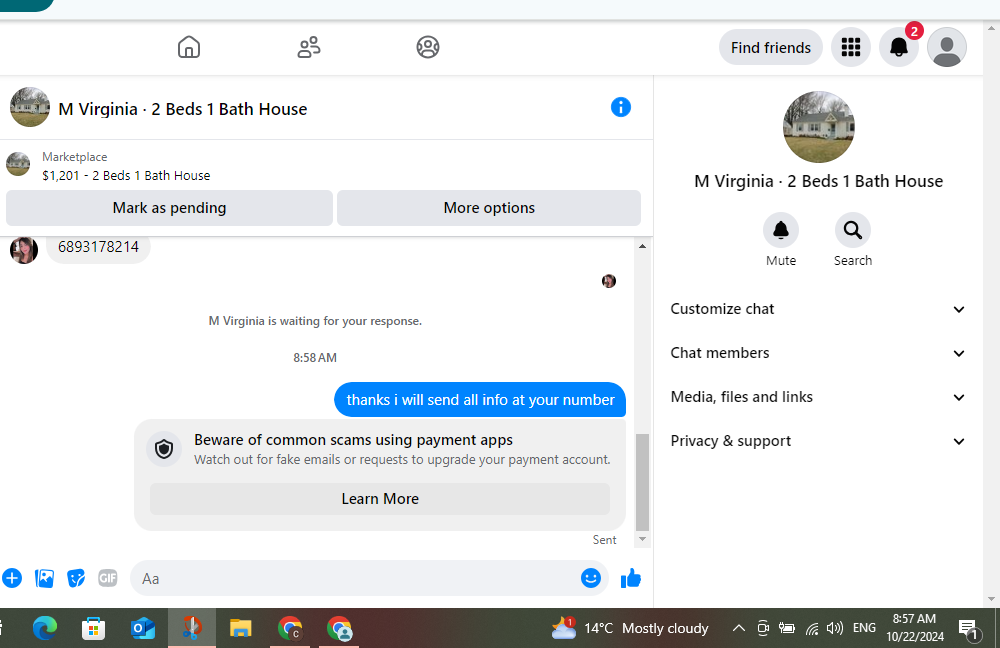Open emoji picker smiley icon
Screen dimensions: 1000x648
click(x=591, y=578)
